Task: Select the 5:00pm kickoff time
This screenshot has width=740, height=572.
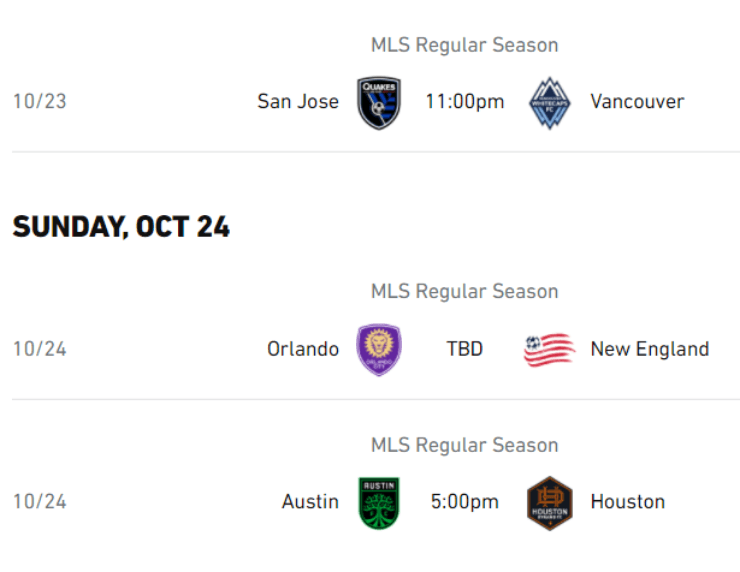Action: (464, 502)
